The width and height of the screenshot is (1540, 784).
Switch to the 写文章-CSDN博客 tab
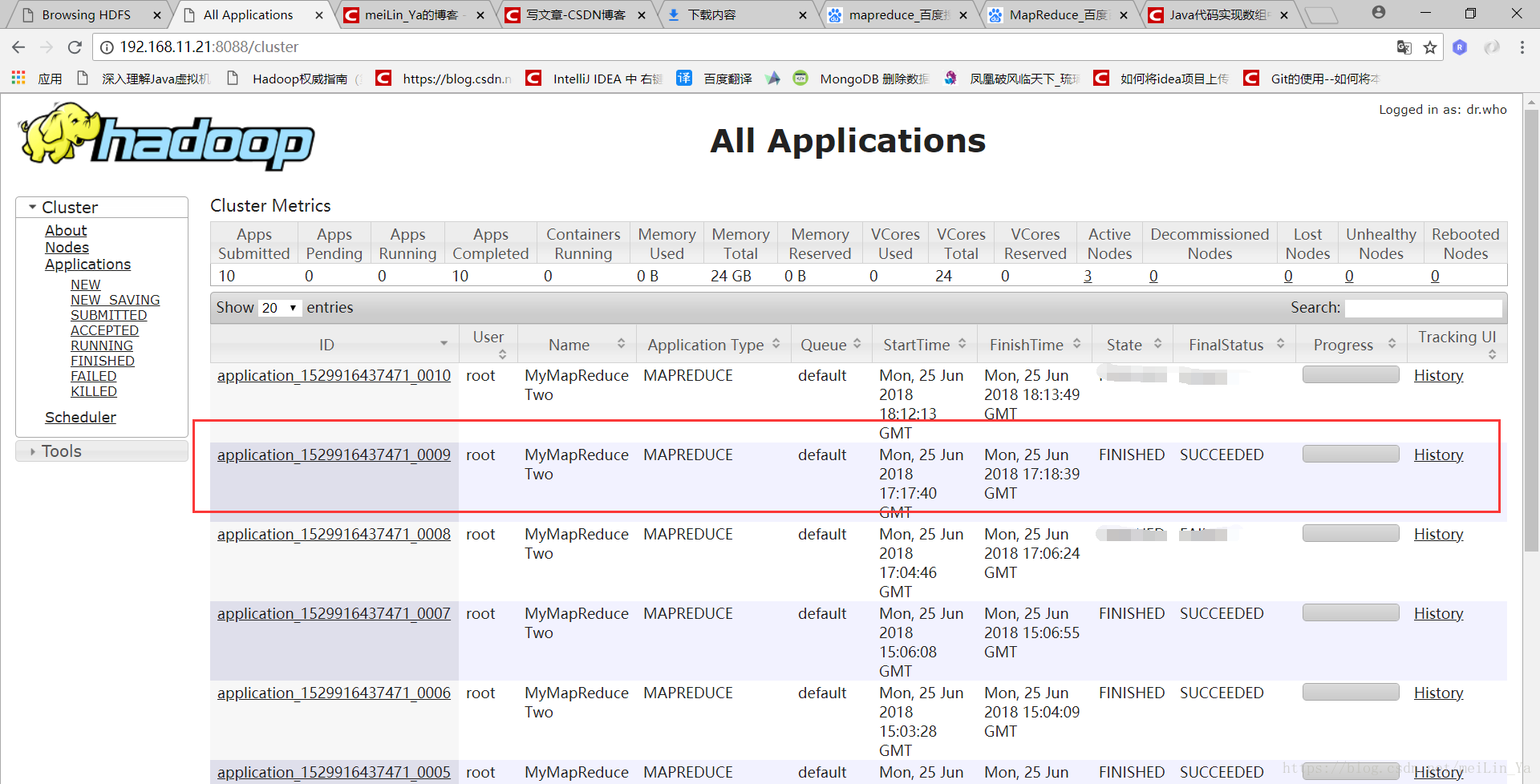coord(576,15)
